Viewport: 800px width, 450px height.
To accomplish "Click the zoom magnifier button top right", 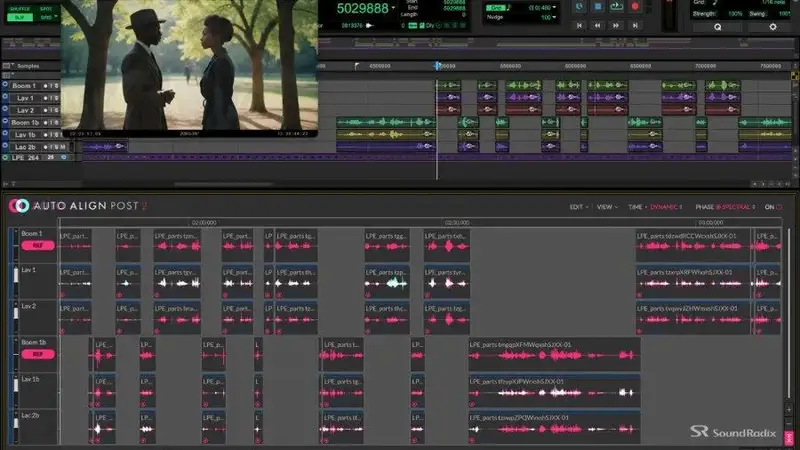I will pyautogui.click(x=717, y=27).
